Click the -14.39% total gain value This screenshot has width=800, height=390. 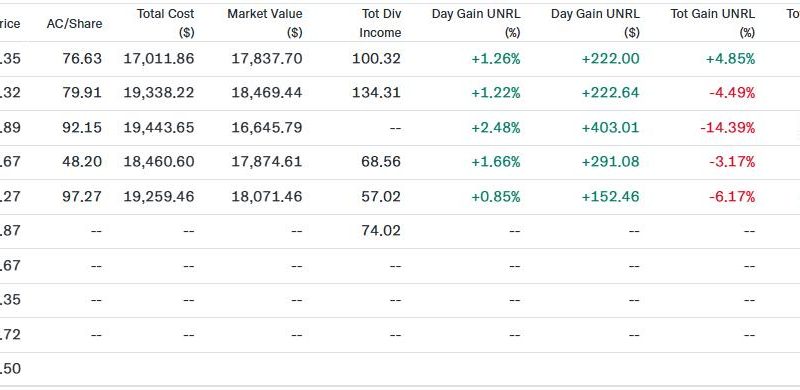[x=728, y=128]
